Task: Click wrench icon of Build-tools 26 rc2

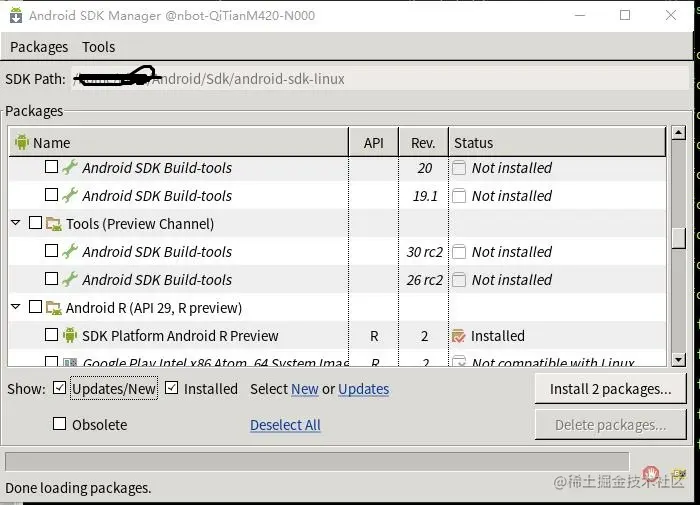Action: (70, 279)
